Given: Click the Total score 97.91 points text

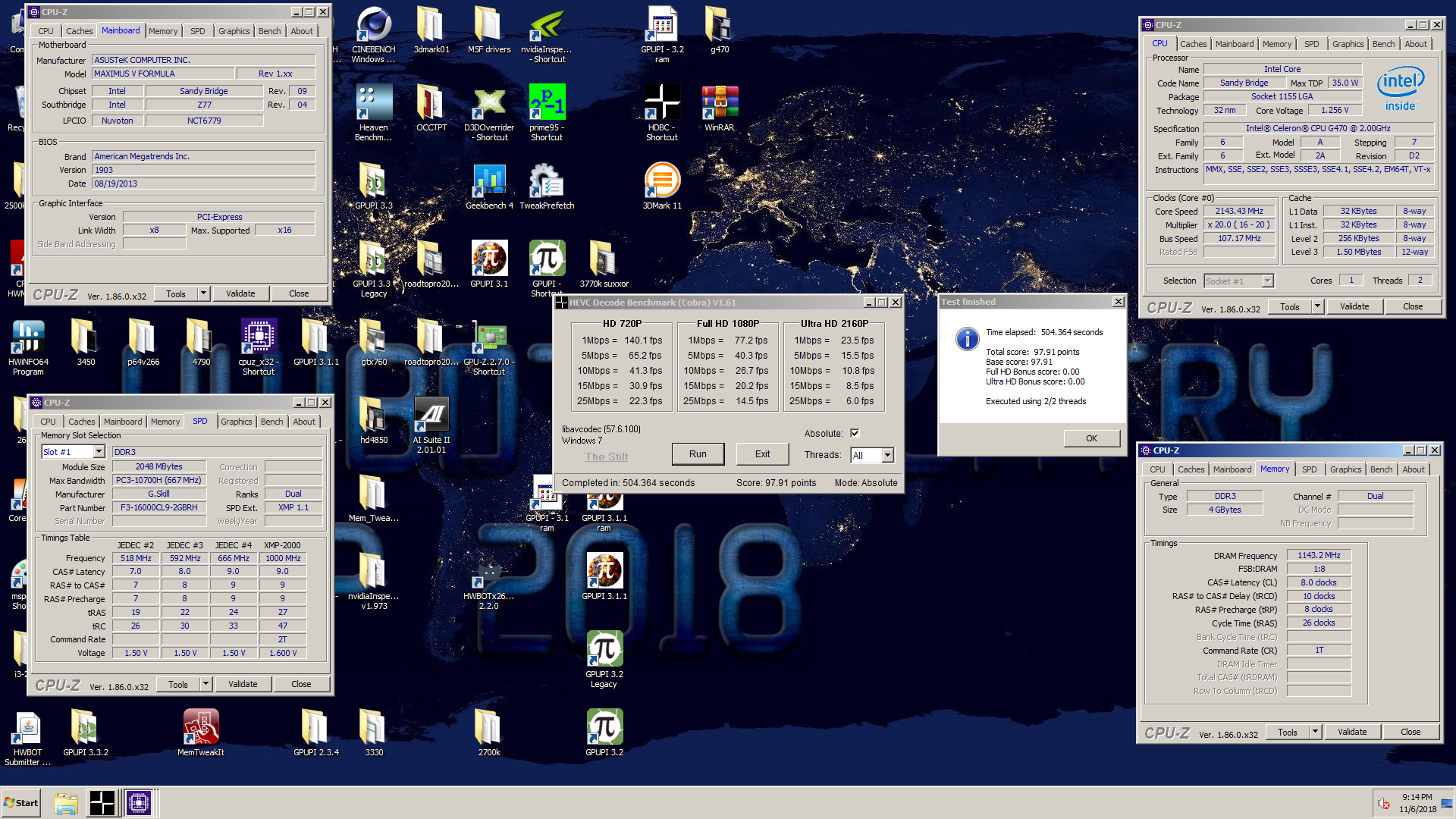Looking at the screenshot, I should click(x=1032, y=352).
